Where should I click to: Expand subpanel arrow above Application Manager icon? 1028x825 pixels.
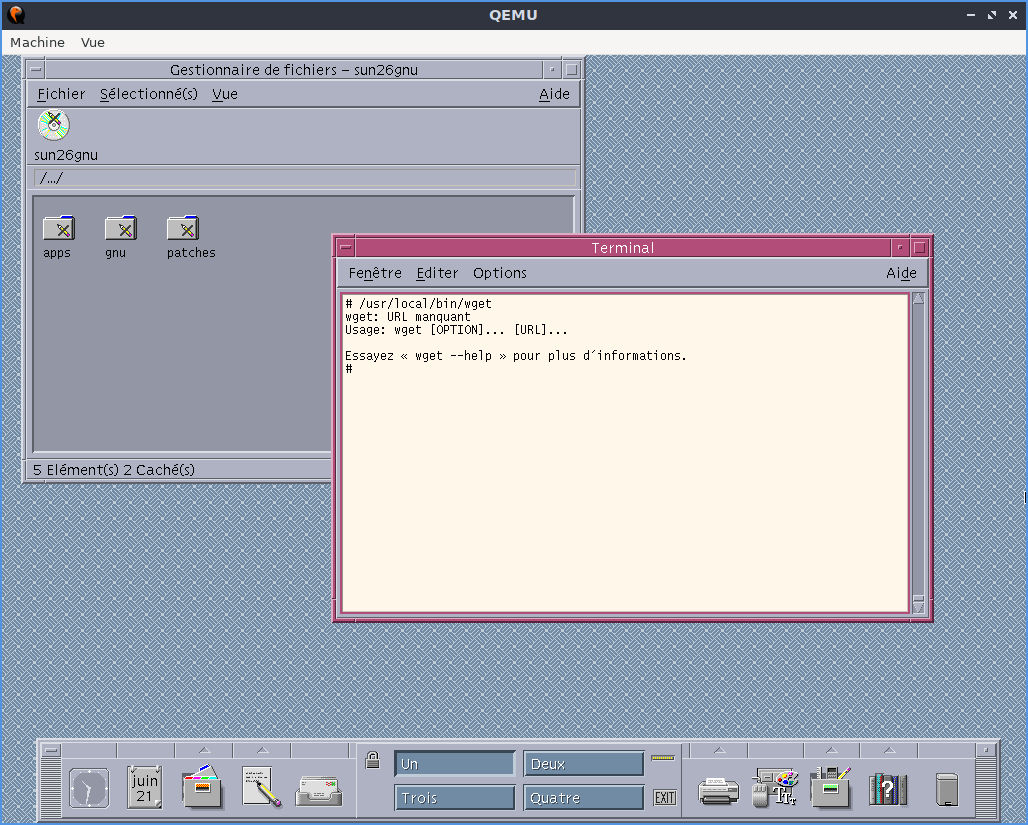pos(831,750)
